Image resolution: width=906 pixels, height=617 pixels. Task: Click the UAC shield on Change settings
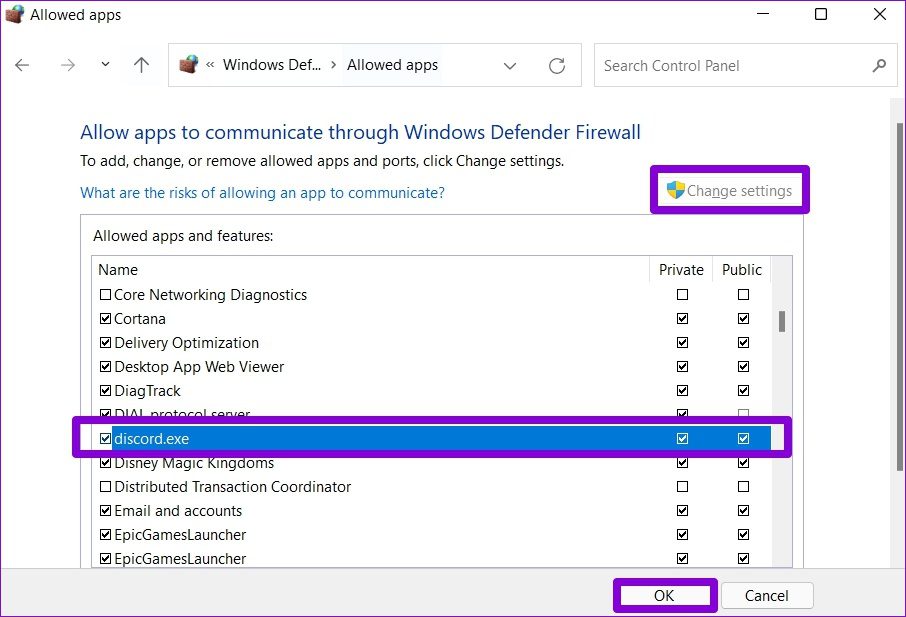[x=675, y=188]
